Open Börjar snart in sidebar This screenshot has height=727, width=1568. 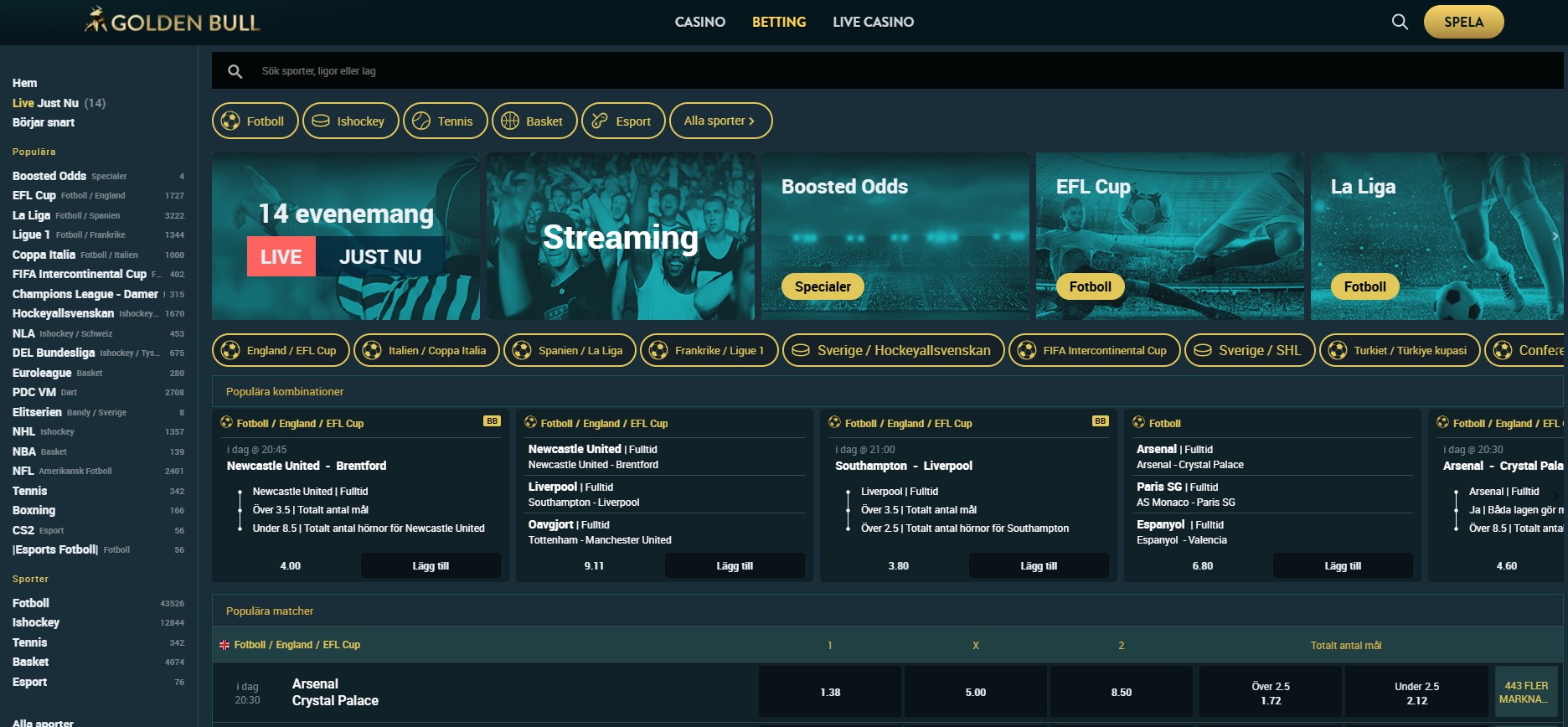click(44, 122)
